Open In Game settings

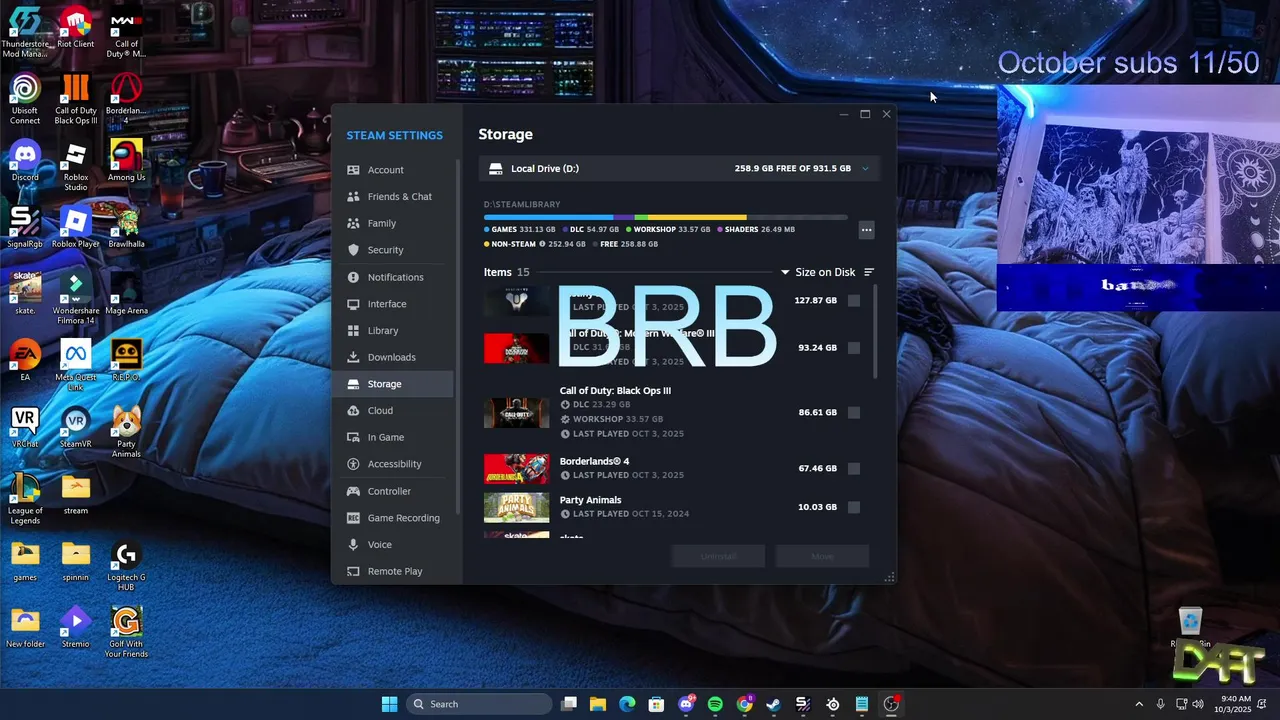(x=394, y=437)
